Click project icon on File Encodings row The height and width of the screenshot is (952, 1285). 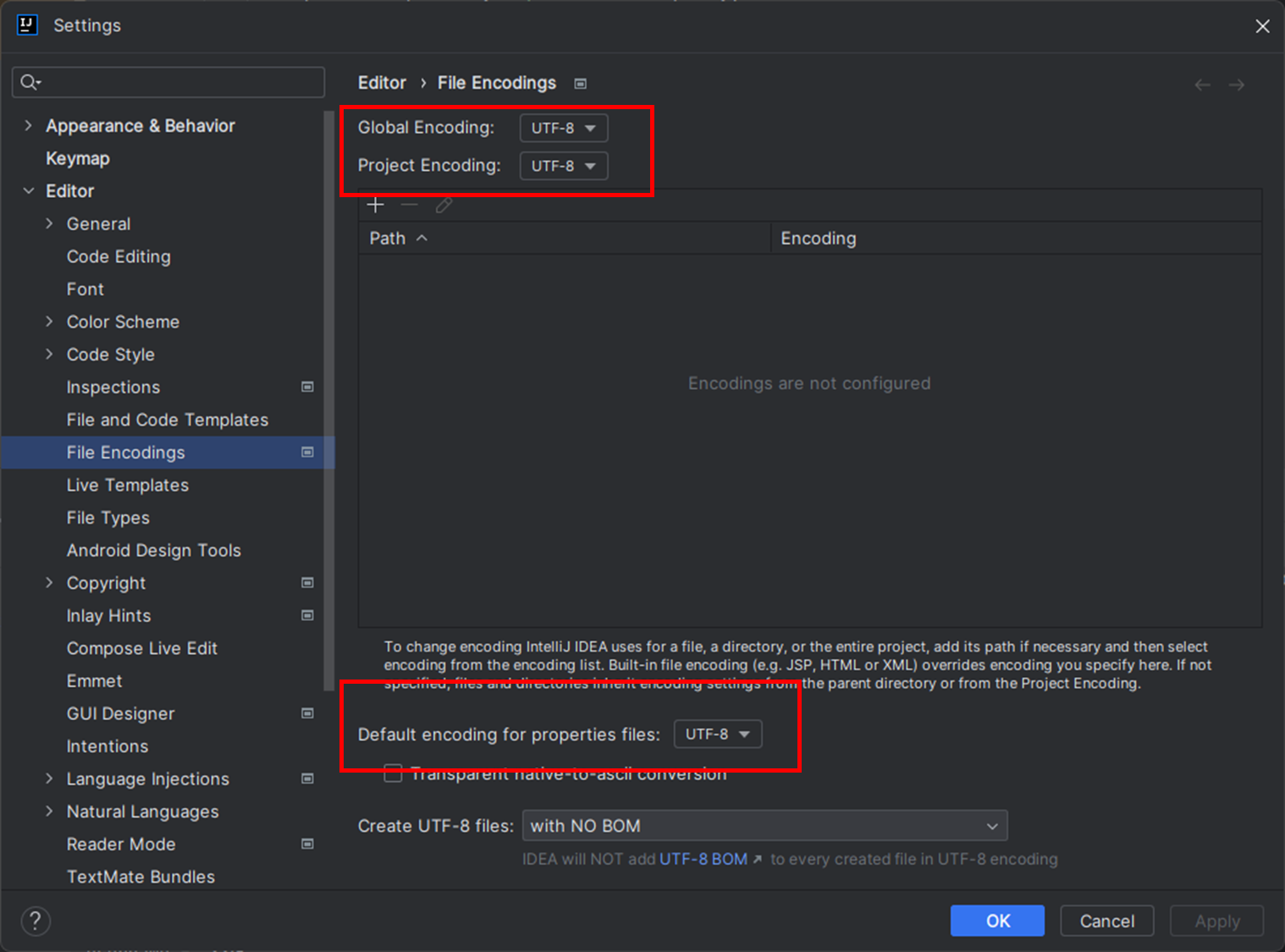coord(307,452)
